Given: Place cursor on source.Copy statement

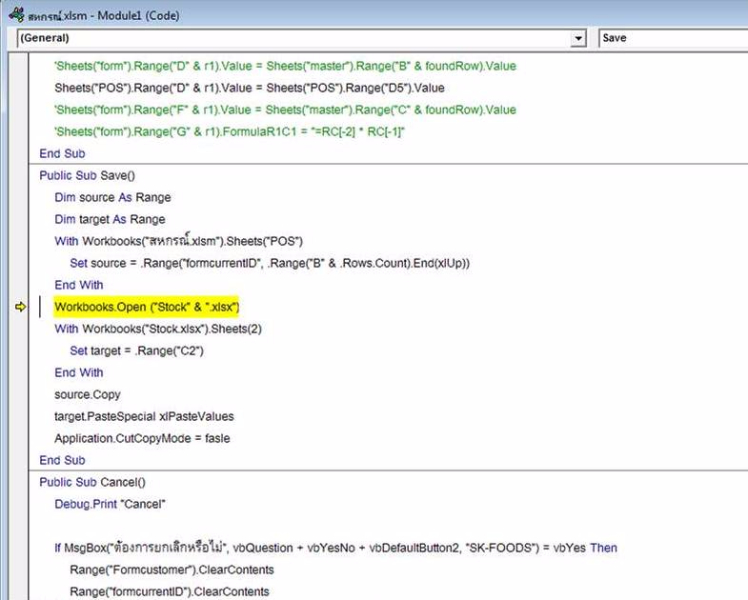Looking at the screenshot, I should click(88, 395).
